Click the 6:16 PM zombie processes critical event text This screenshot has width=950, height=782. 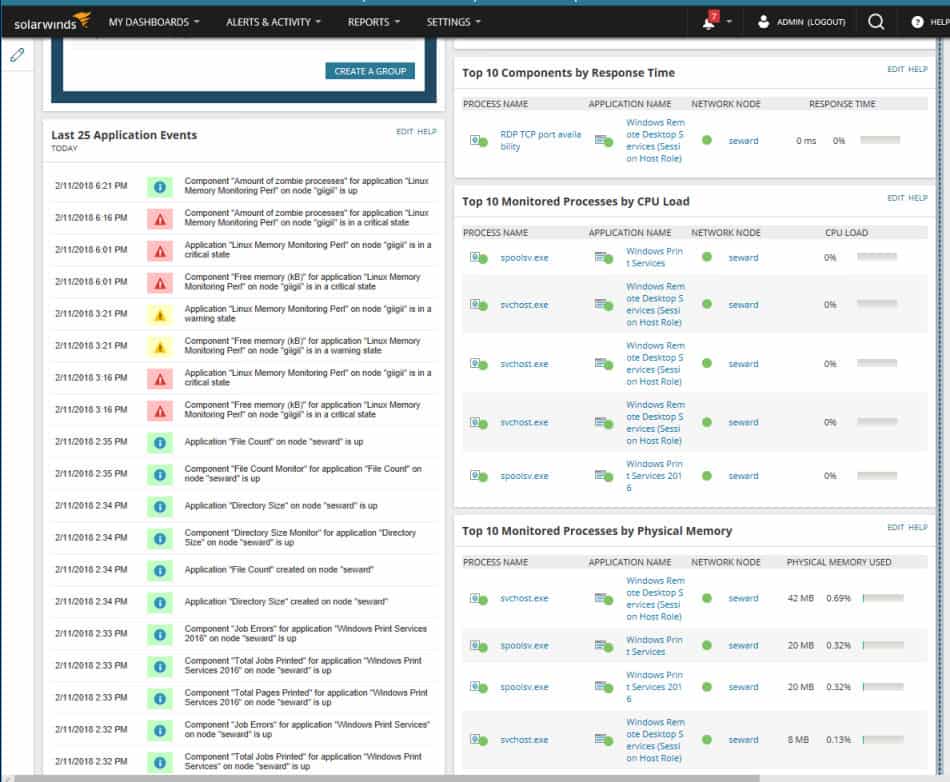point(307,218)
